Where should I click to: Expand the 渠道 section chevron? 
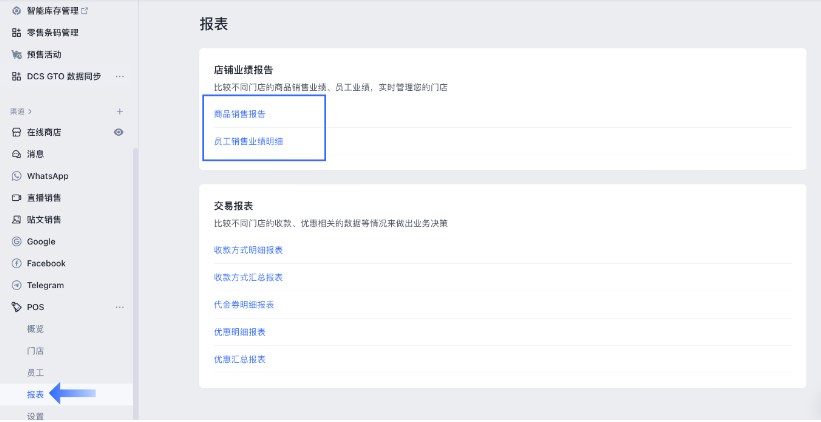click(30, 111)
